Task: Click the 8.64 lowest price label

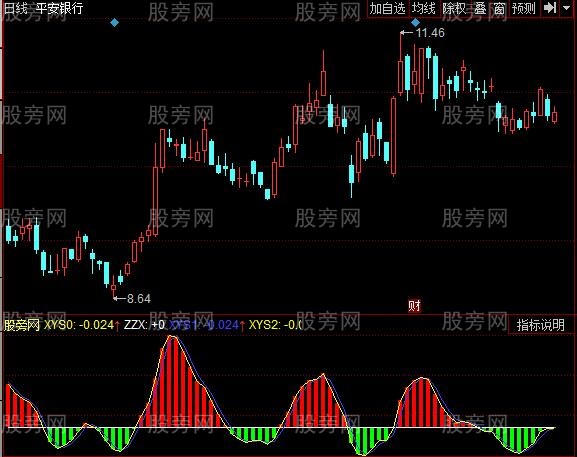Action: 139,298
